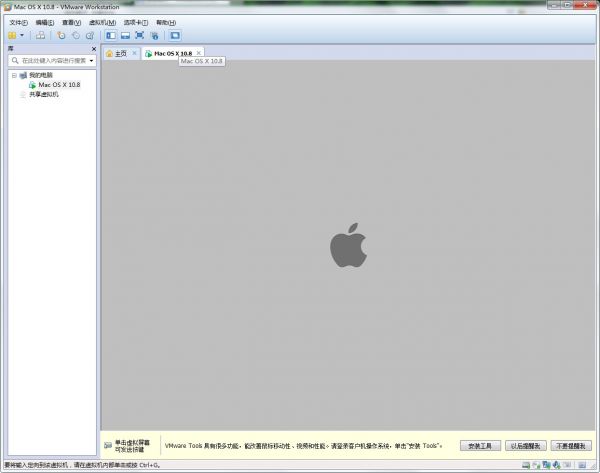Click the hard disk status bar icon
Viewport: 600px width, 473px height.
[526, 465]
